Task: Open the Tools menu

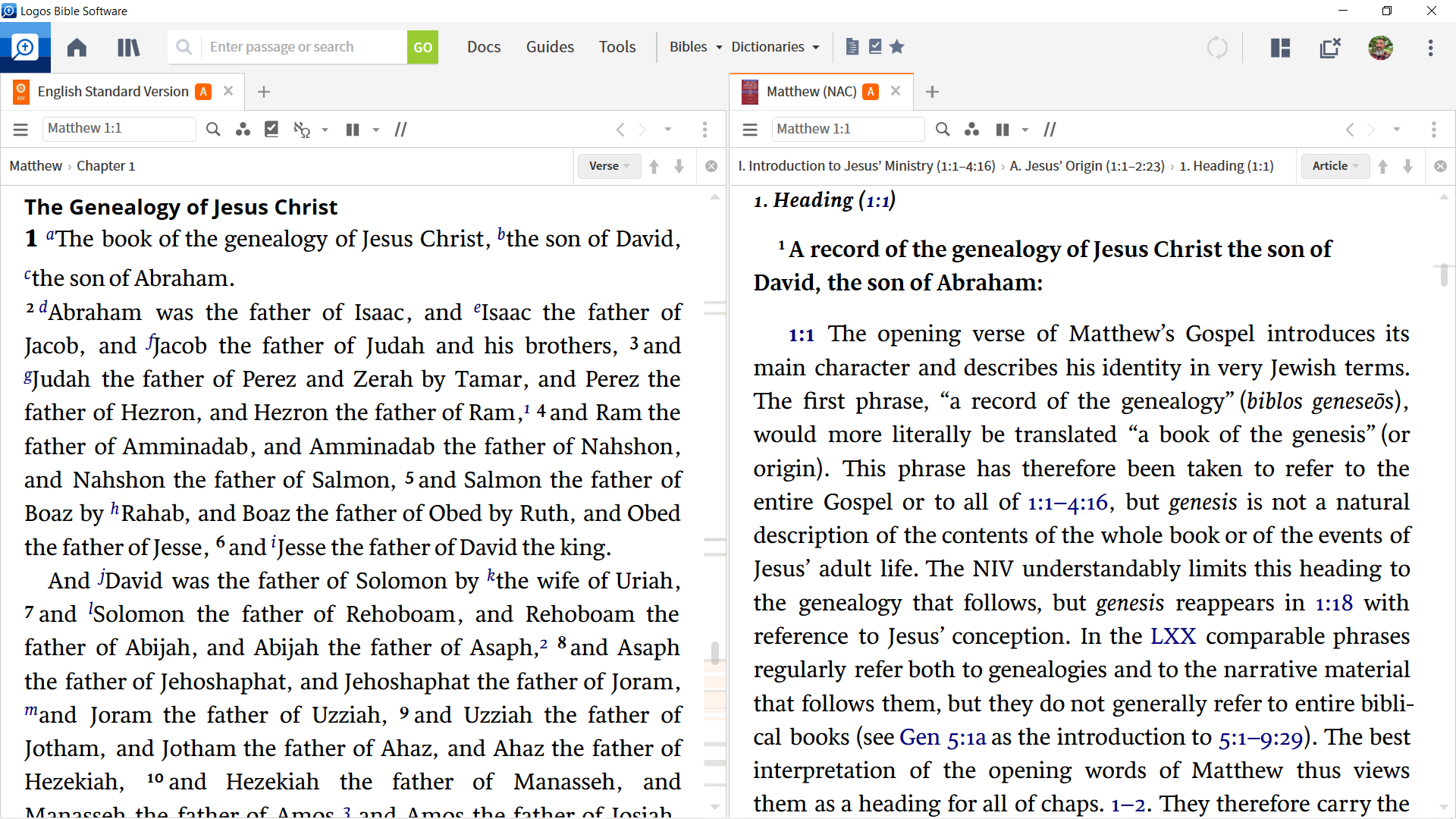Action: click(x=617, y=47)
